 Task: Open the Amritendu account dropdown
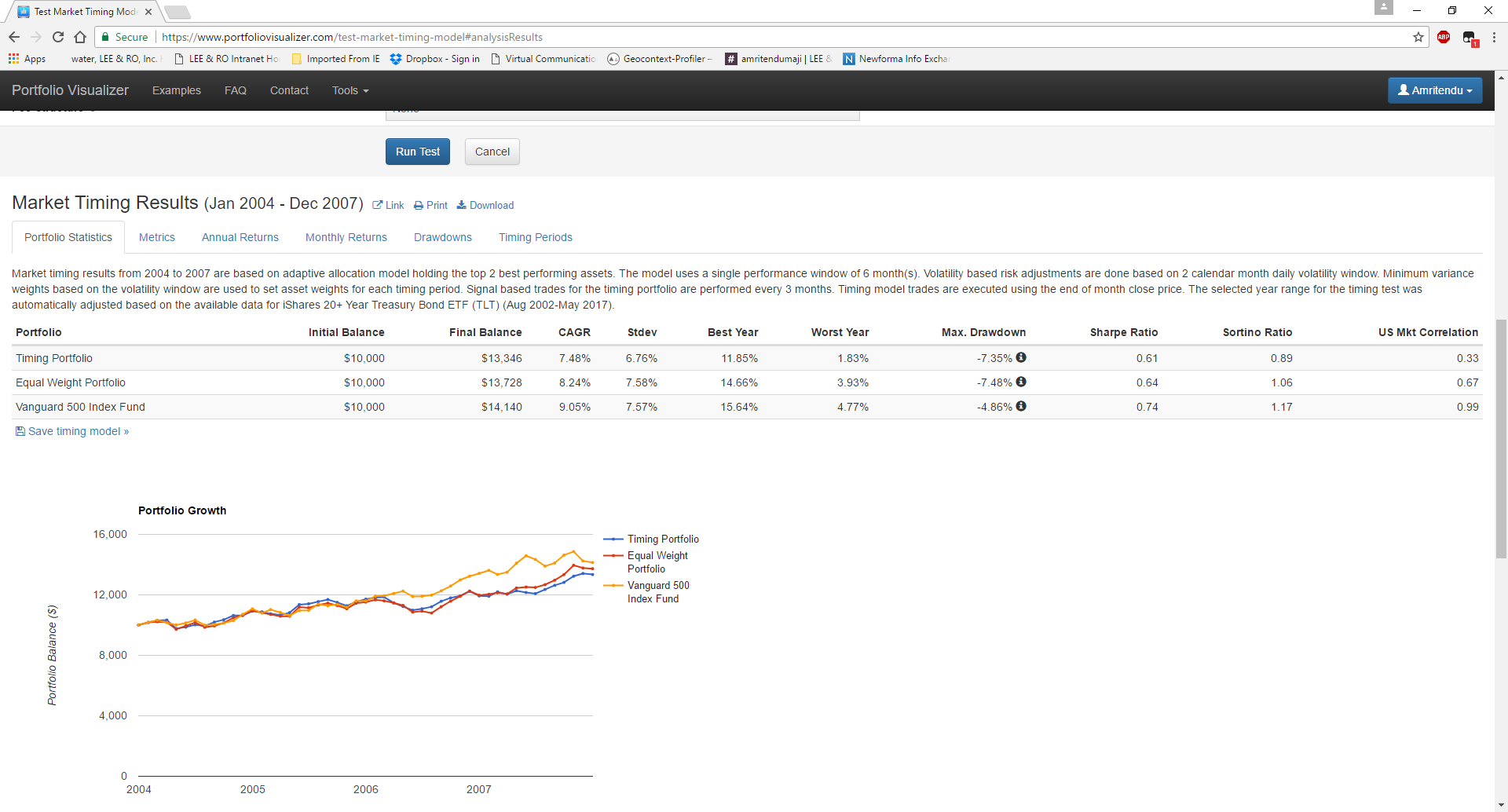click(1435, 90)
